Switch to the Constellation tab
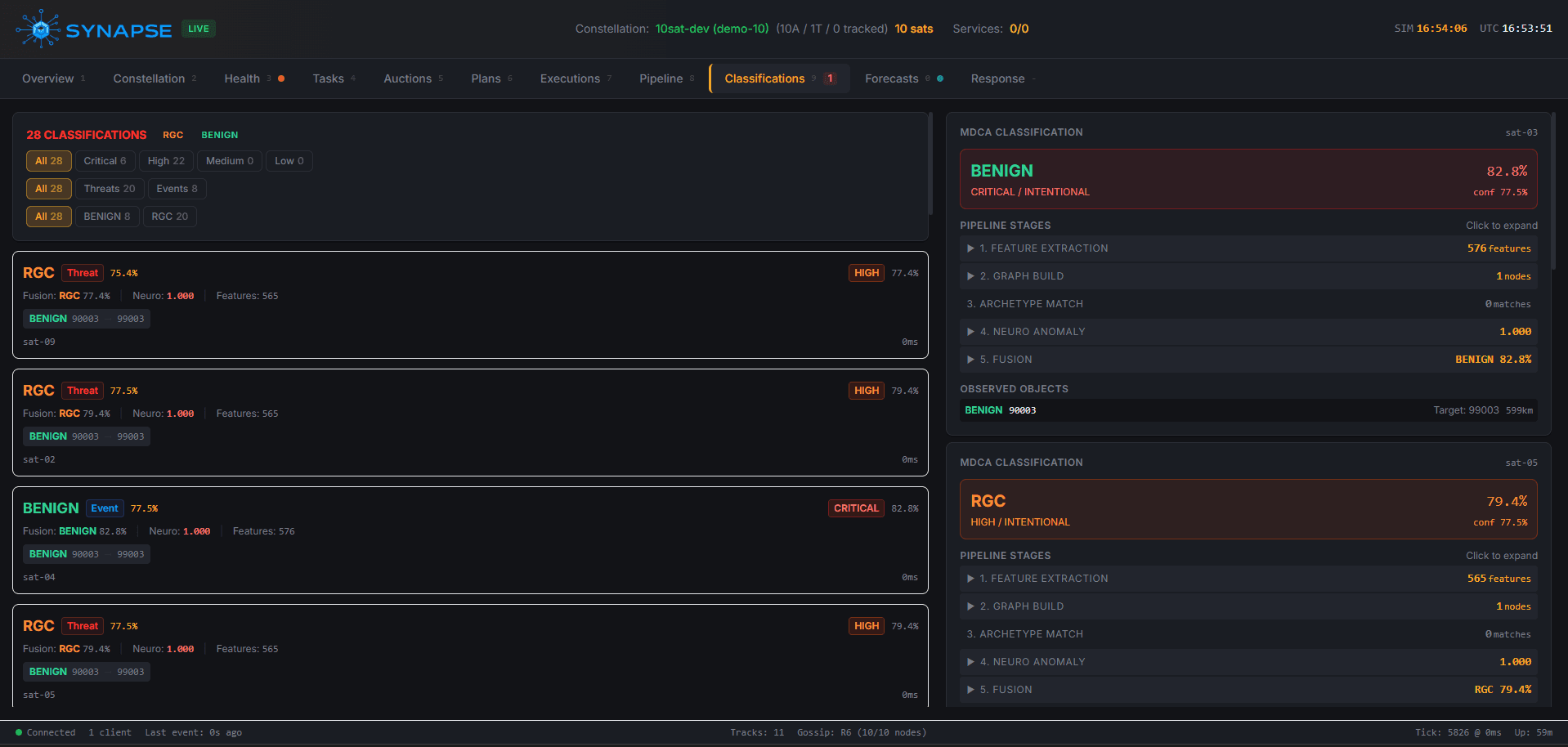Screen dimensions: 1568x747 [149, 78]
